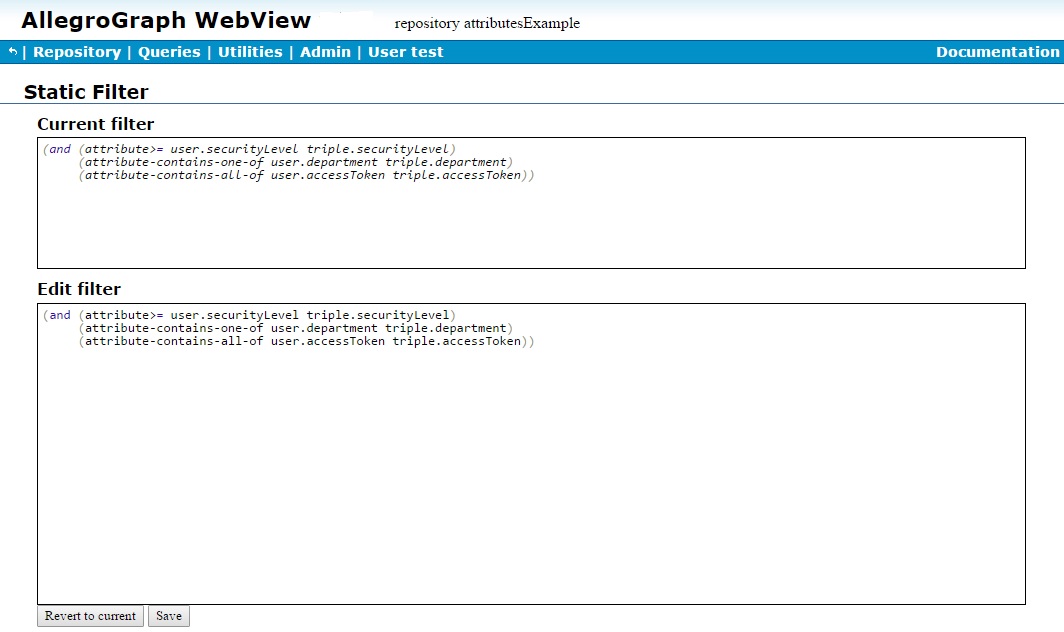Click triple.accessToken text in Current filter
1064x632 pixels.
point(457,175)
